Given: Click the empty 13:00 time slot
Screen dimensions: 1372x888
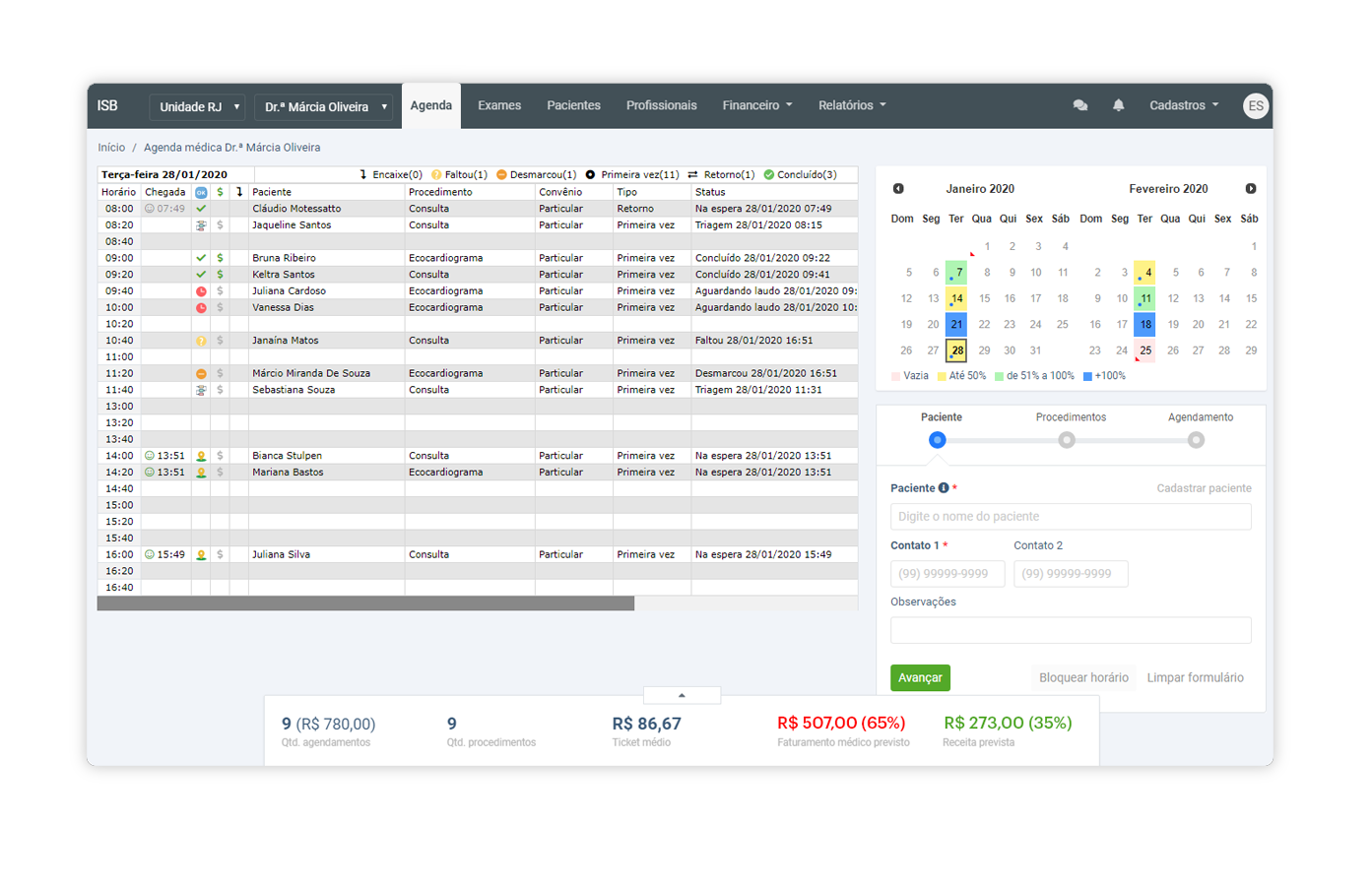Looking at the screenshot, I should (x=478, y=407).
